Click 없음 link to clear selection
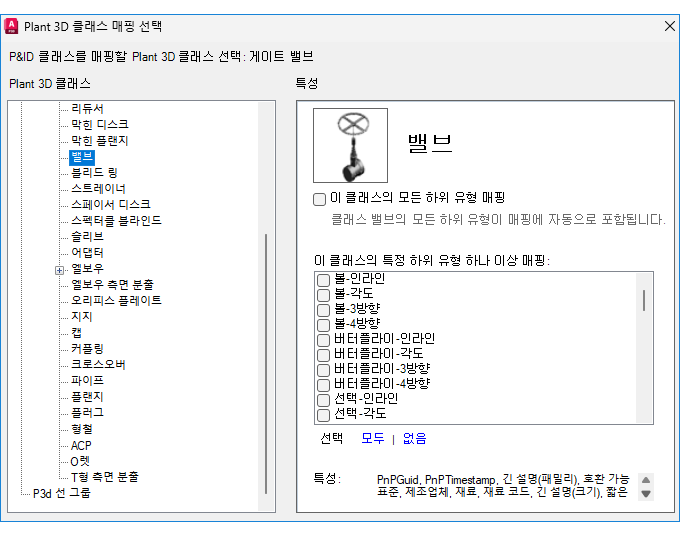The image size is (680, 536). 415,438
